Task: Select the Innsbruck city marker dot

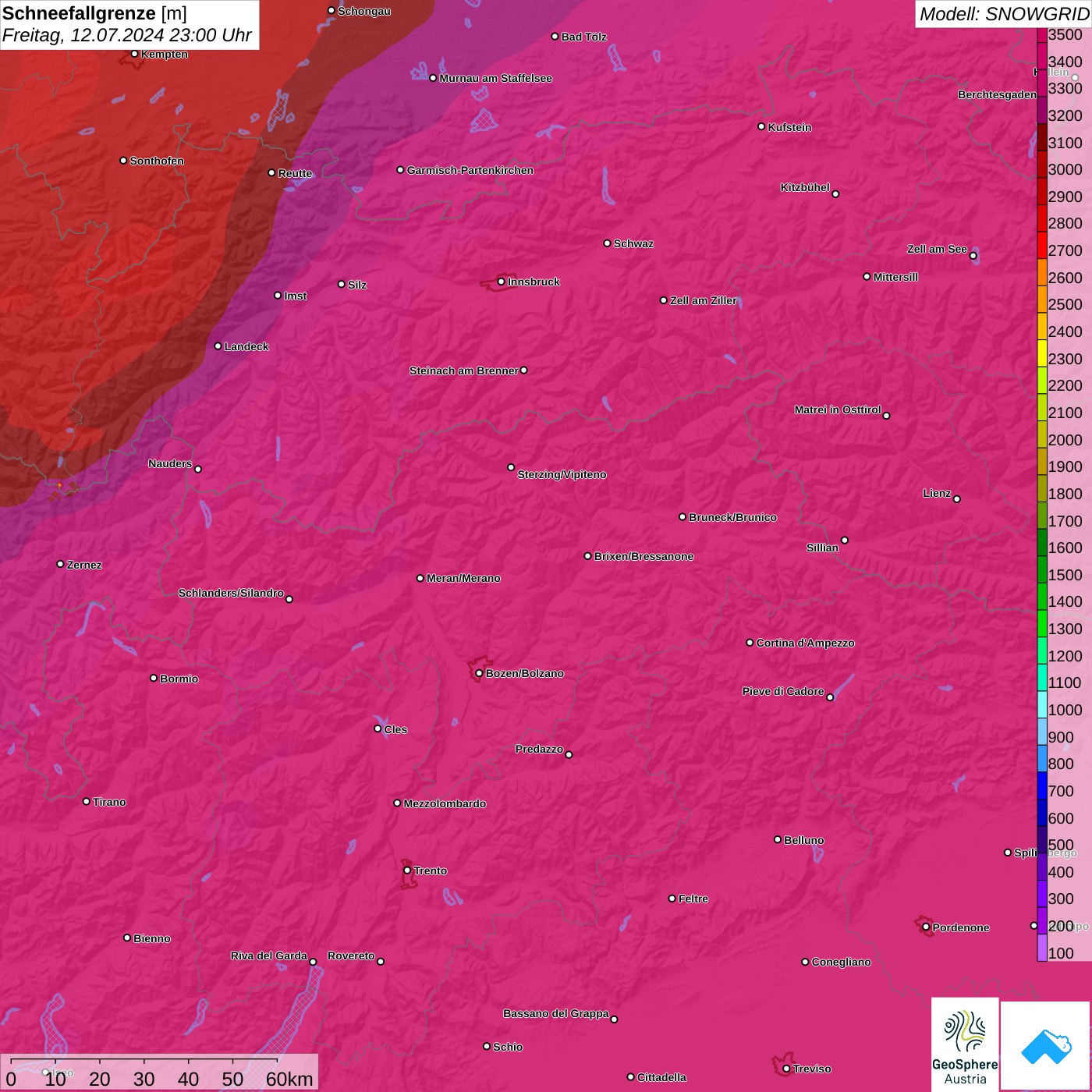Action: point(501,282)
